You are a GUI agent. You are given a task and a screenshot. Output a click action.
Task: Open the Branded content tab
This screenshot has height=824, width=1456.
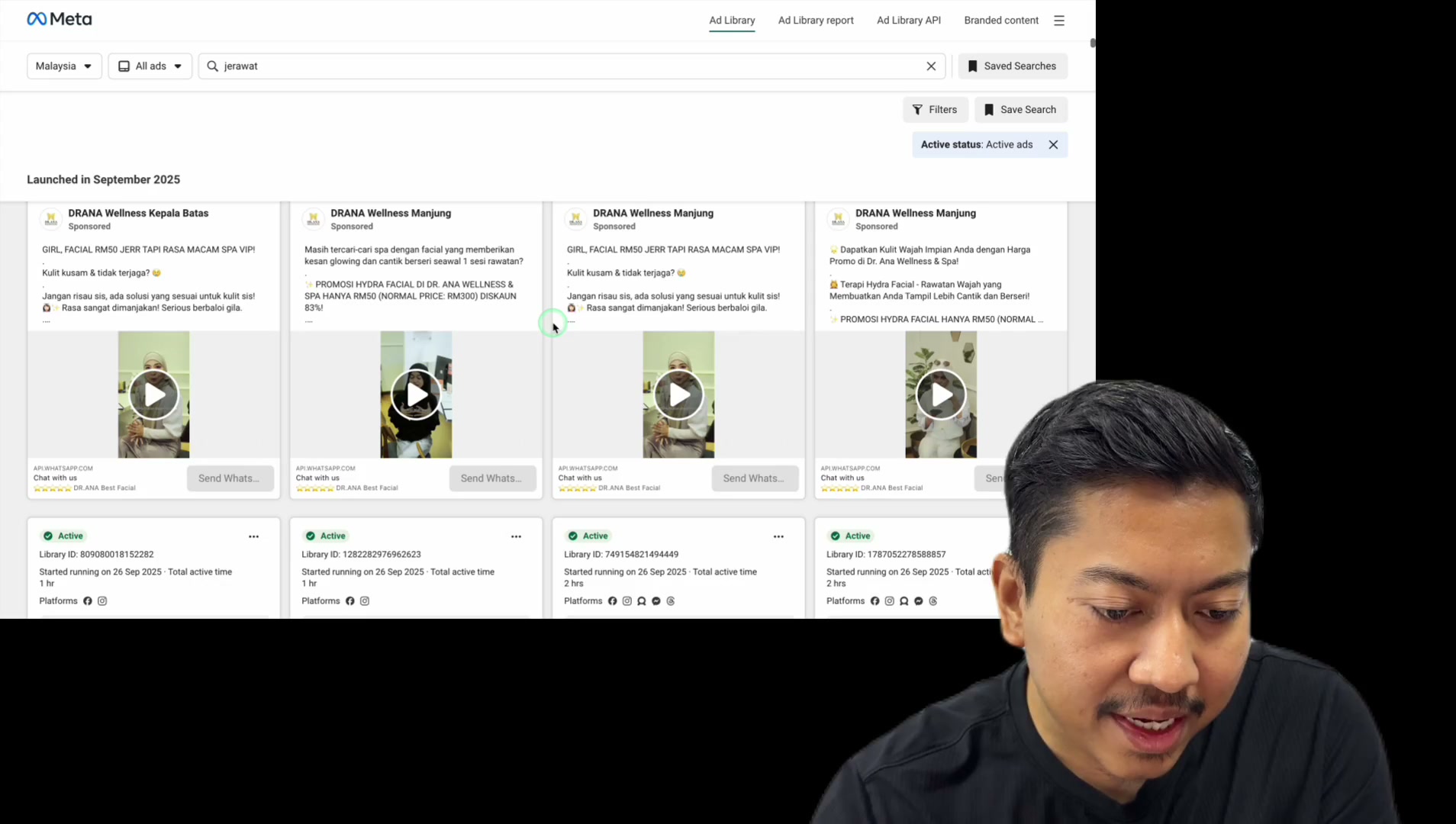[x=1000, y=21]
